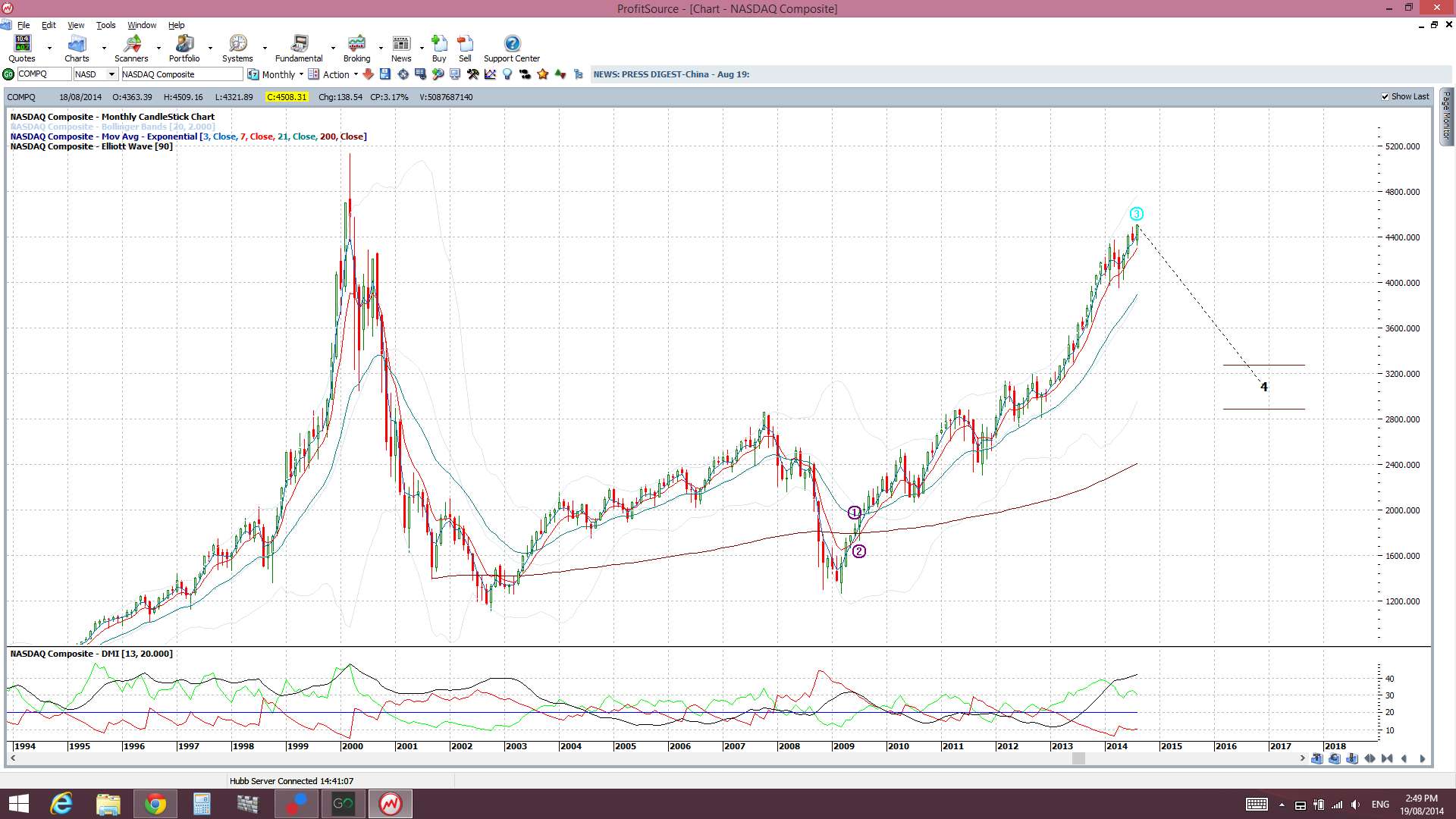Click the Windows Start button

pos(18,804)
